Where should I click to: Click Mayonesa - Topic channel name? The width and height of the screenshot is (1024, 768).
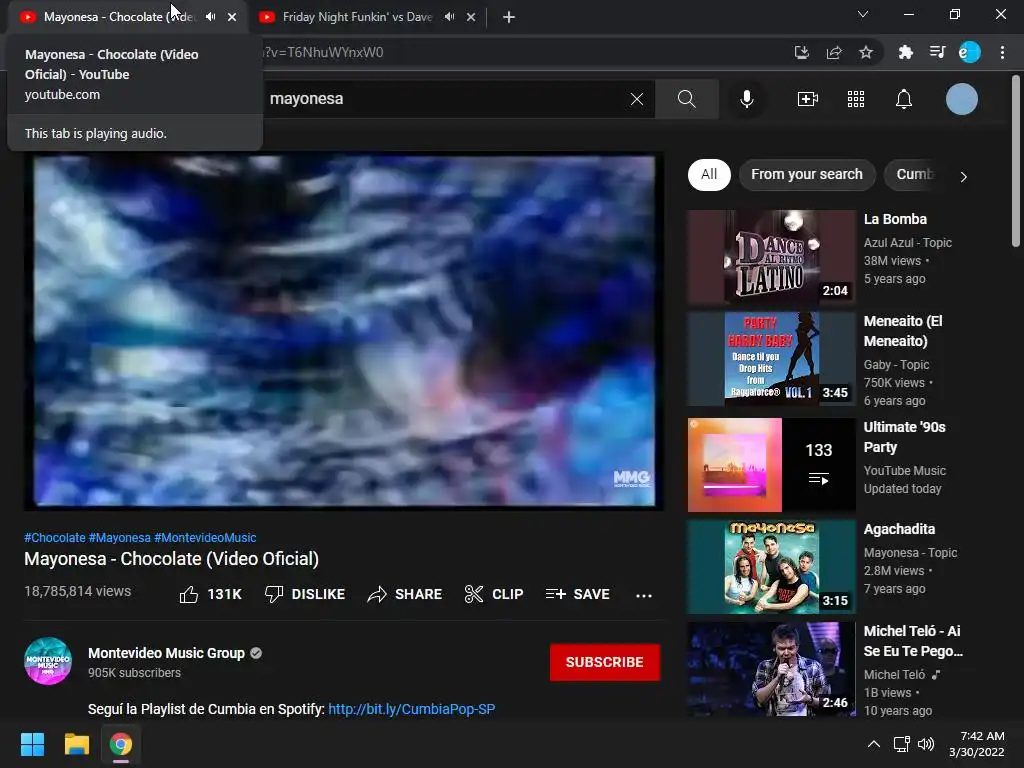[910, 552]
